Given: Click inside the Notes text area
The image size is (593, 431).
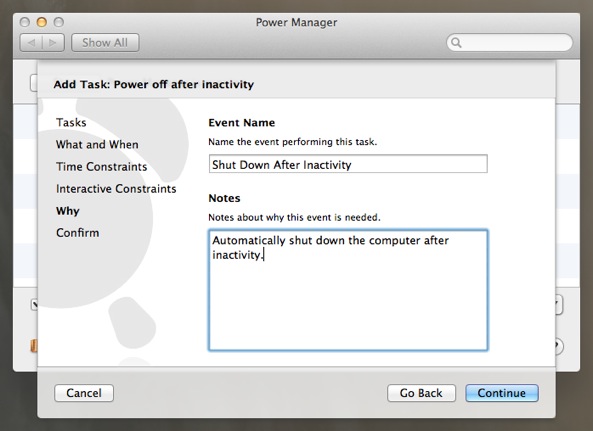Looking at the screenshot, I should [x=348, y=290].
